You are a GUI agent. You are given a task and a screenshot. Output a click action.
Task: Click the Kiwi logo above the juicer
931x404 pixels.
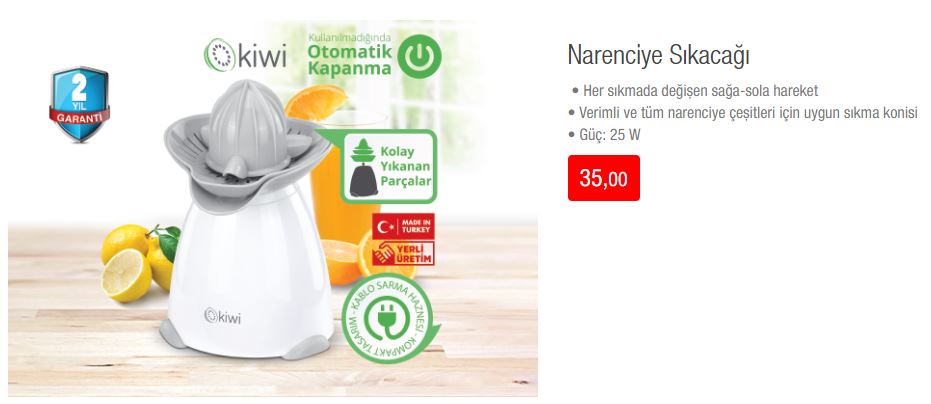[245, 55]
